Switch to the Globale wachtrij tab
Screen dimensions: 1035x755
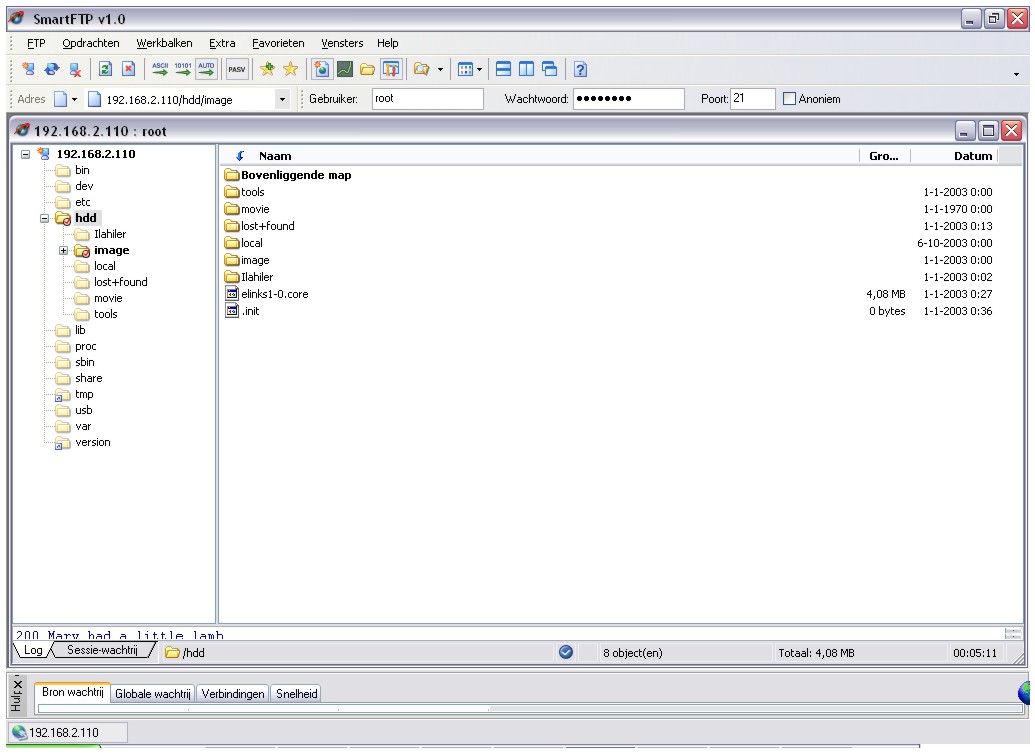click(x=152, y=694)
